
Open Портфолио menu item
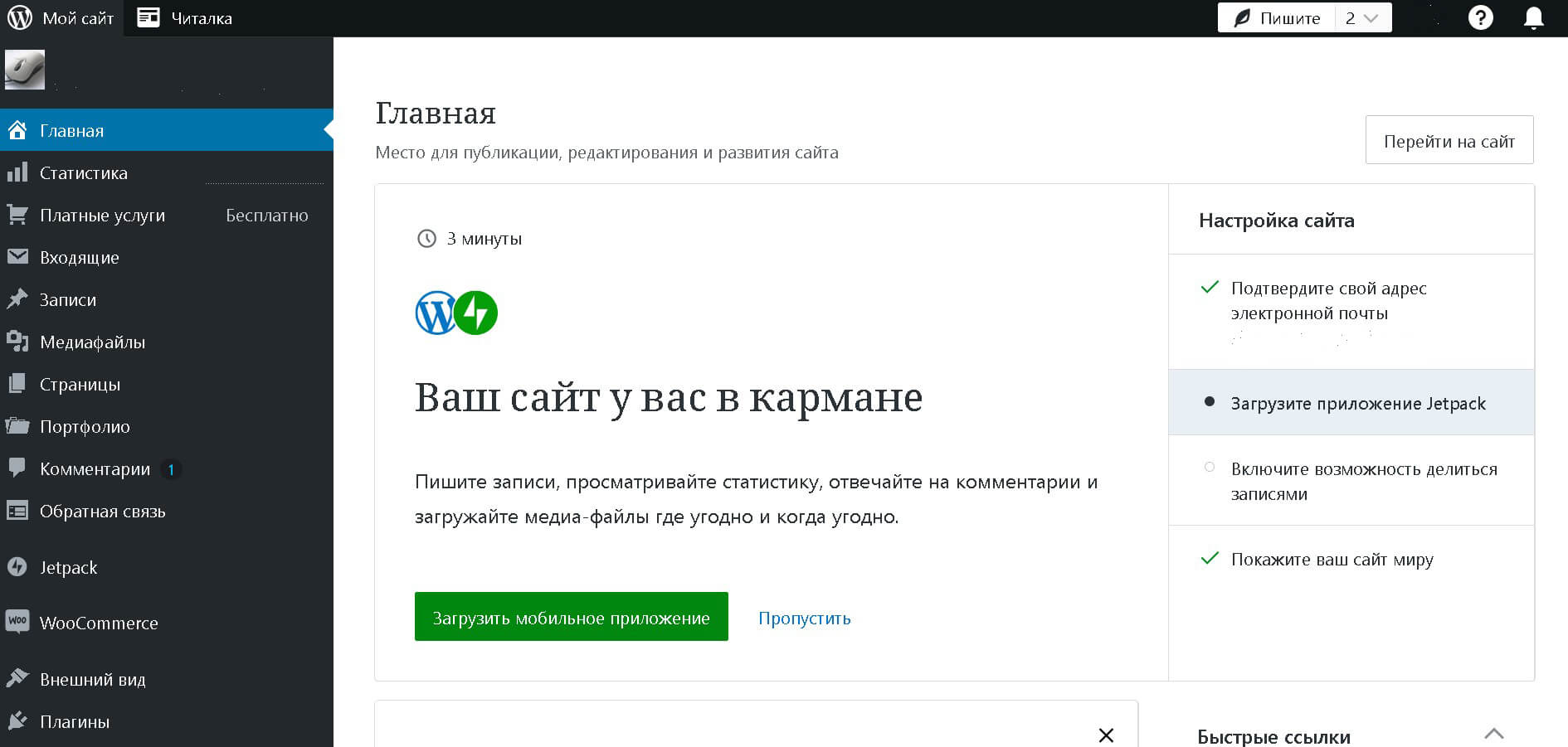pyautogui.click(x=166, y=426)
